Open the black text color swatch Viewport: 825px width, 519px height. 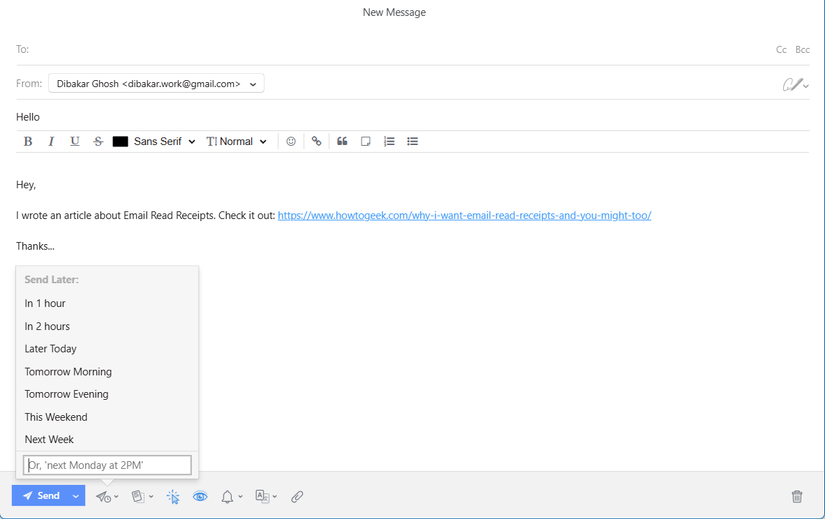coord(120,142)
